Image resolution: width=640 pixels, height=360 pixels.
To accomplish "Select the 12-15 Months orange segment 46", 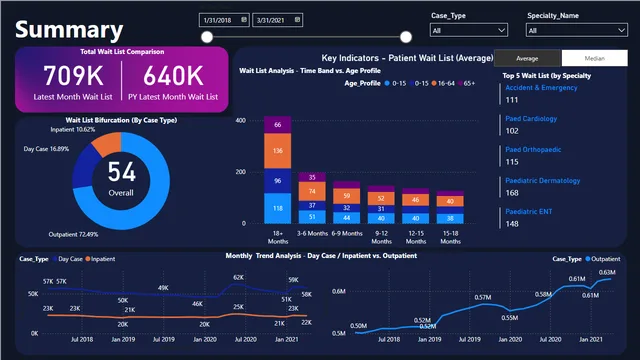I will point(416,200).
